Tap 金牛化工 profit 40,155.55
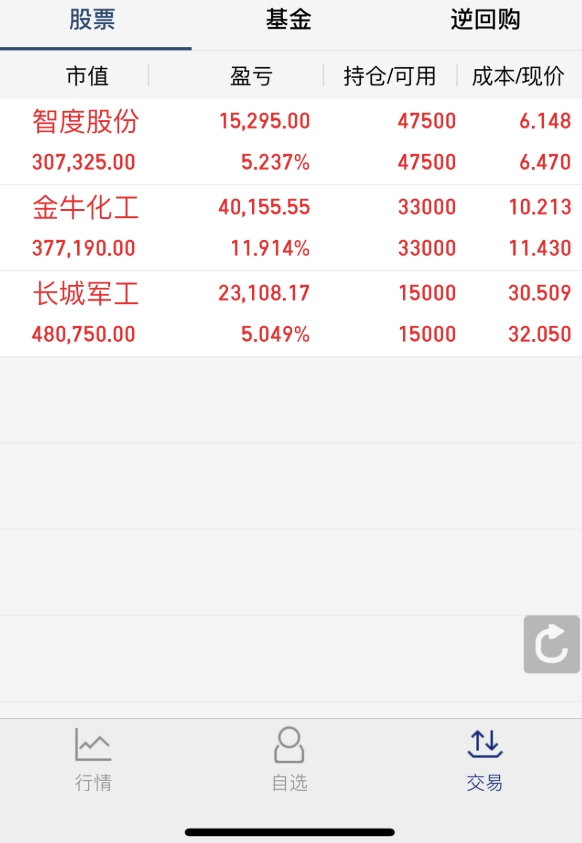The height and width of the screenshot is (843, 582). point(264,207)
